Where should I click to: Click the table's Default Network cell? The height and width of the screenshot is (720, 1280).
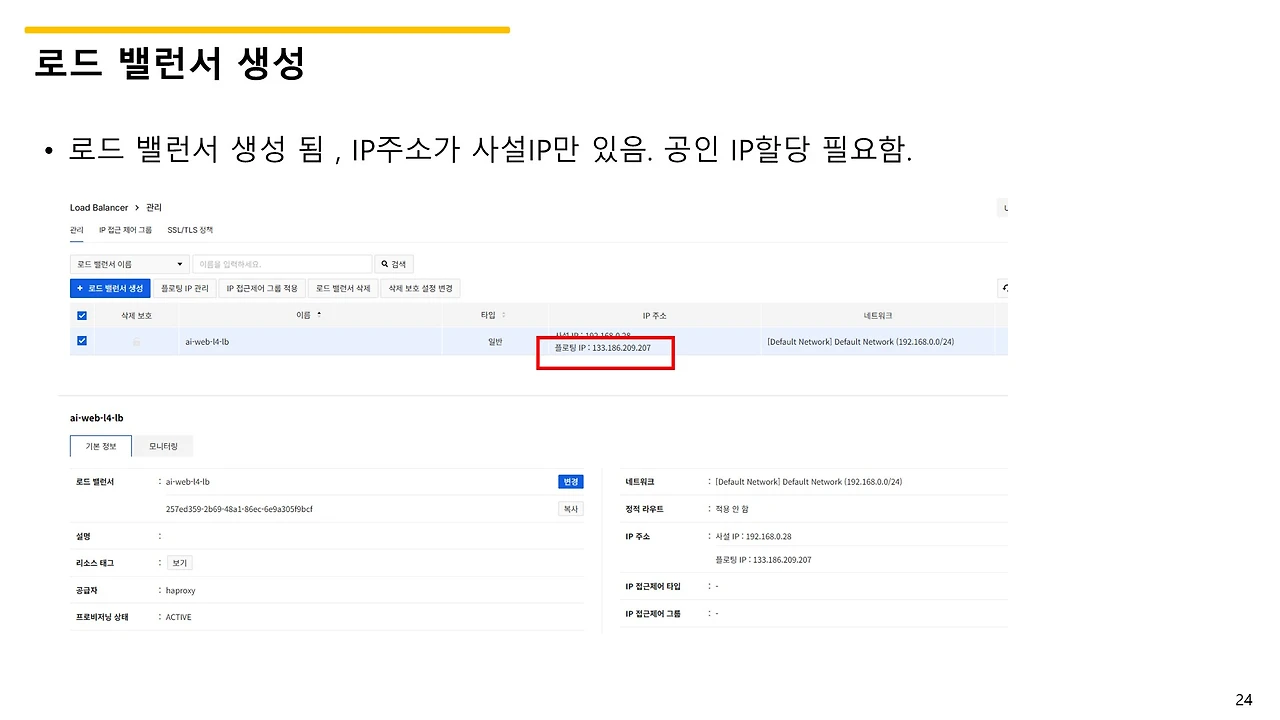pos(860,341)
